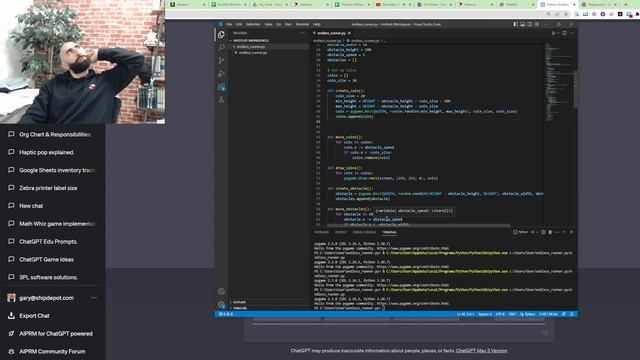
Task: Open the Terminal menu in VS Code
Action: pyautogui.click(x=302, y=24)
